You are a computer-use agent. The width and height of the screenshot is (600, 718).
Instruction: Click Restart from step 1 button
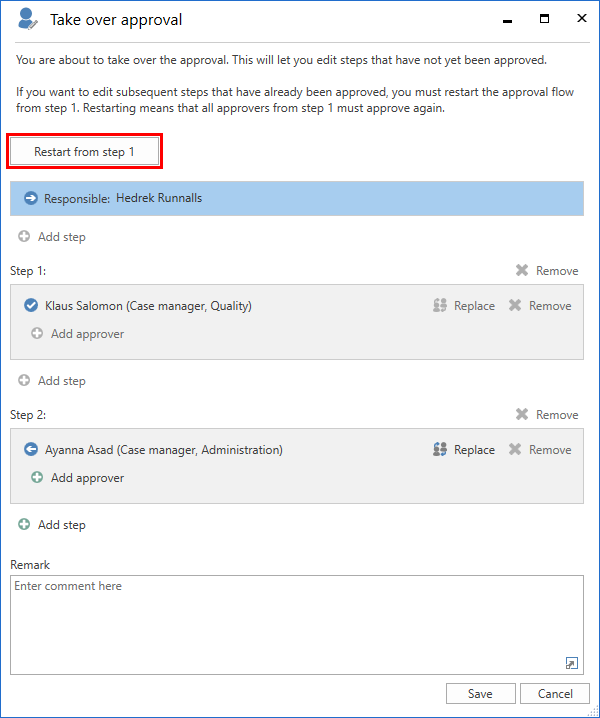point(84,152)
